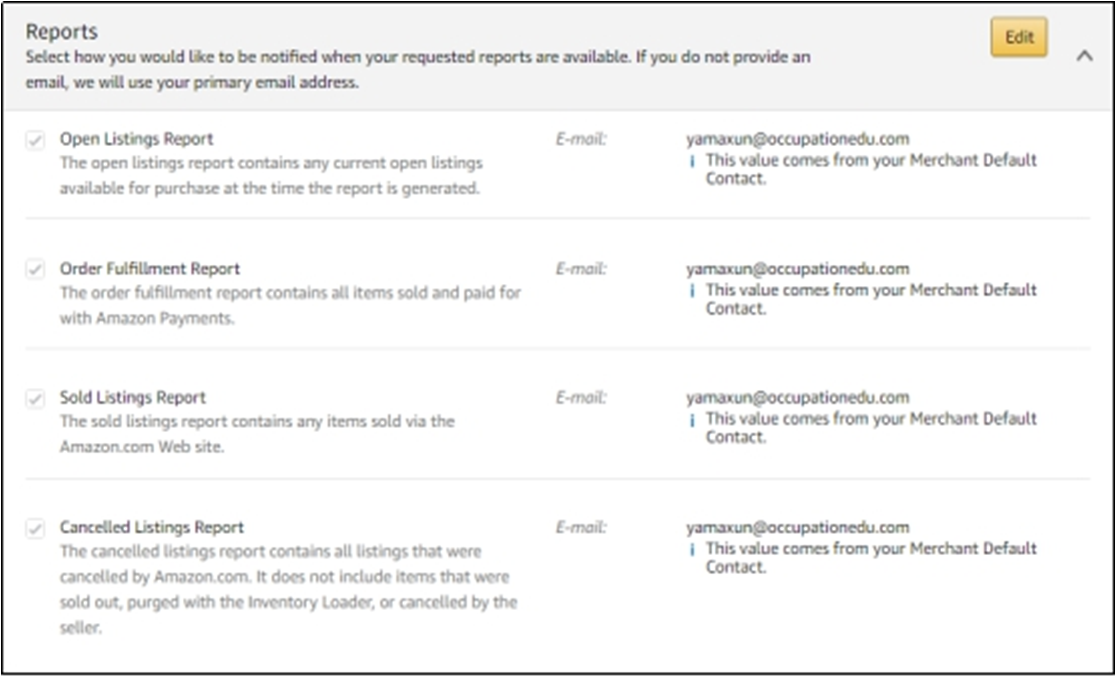Click the info icon under Open Listings email

click(x=691, y=161)
